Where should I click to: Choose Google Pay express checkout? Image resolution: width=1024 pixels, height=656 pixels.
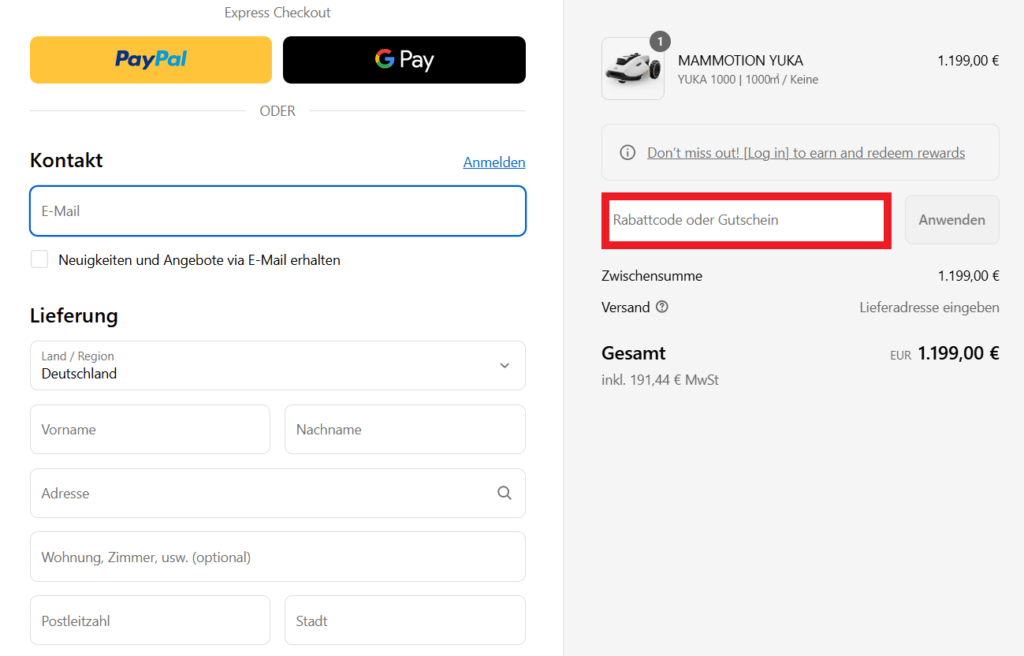pyautogui.click(x=404, y=59)
